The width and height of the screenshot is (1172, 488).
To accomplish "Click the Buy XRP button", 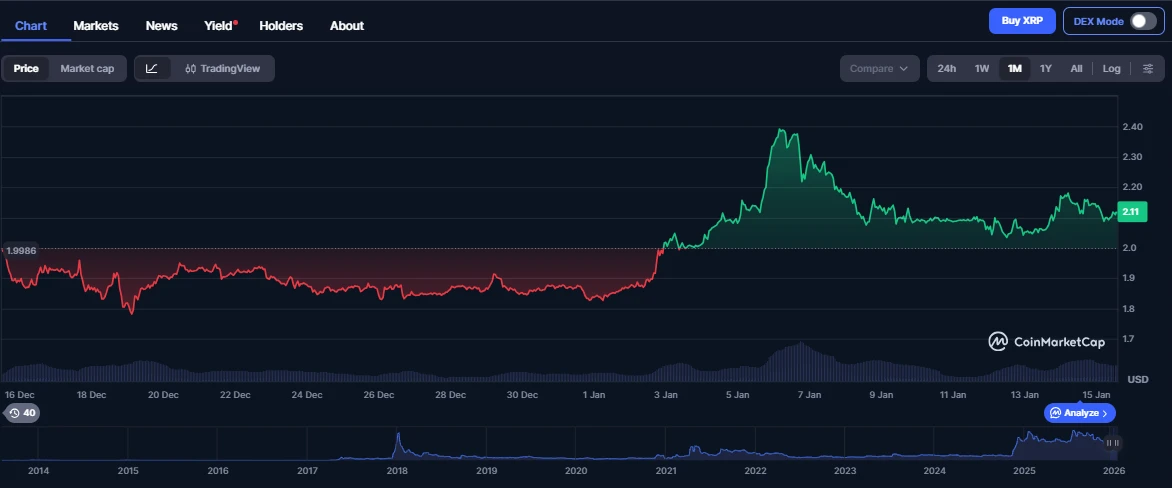I will tap(1022, 21).
